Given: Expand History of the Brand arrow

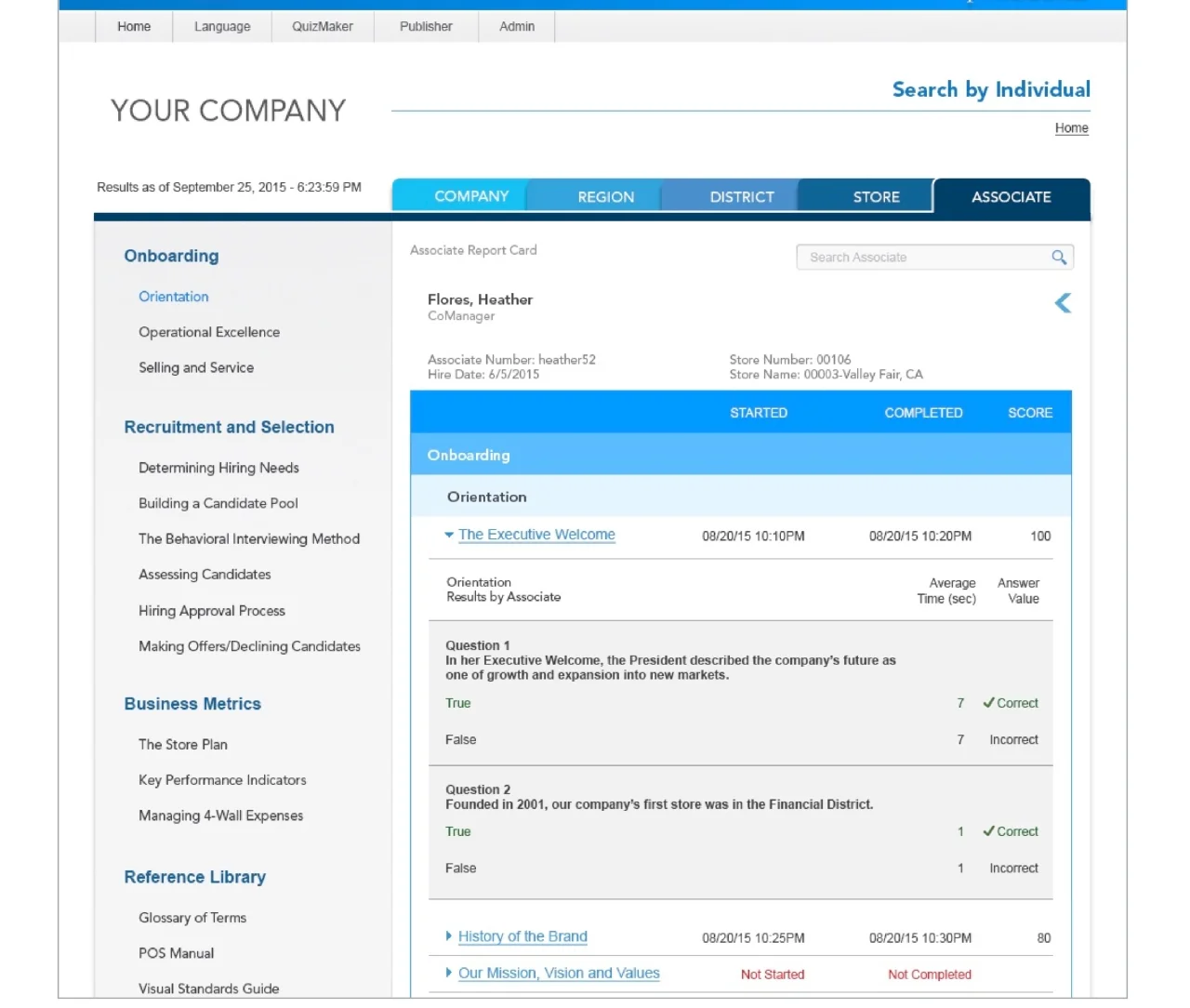Looking at the screenshot, I should coord(449,936).
